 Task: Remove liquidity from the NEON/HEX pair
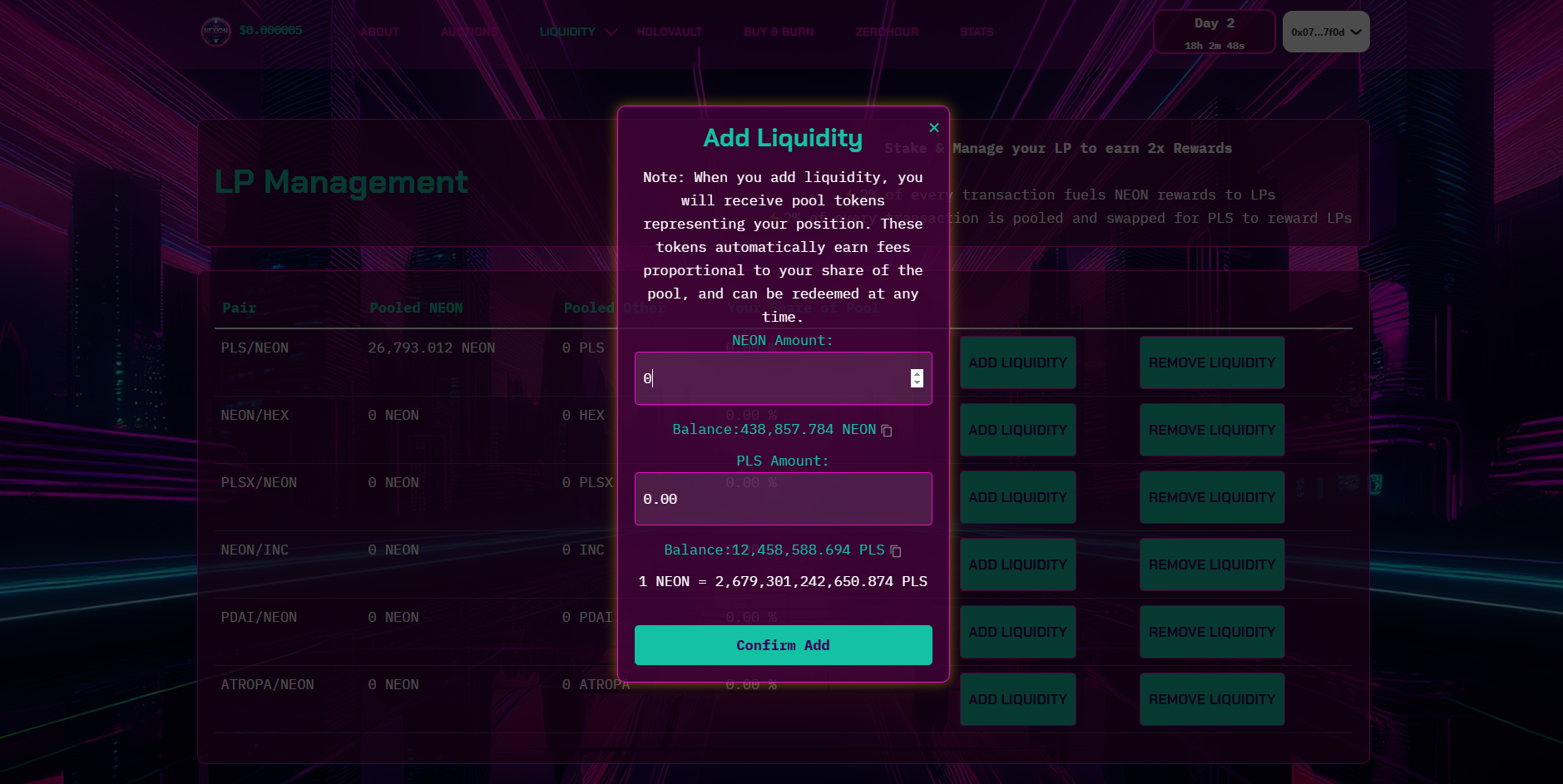(1211, 430)
